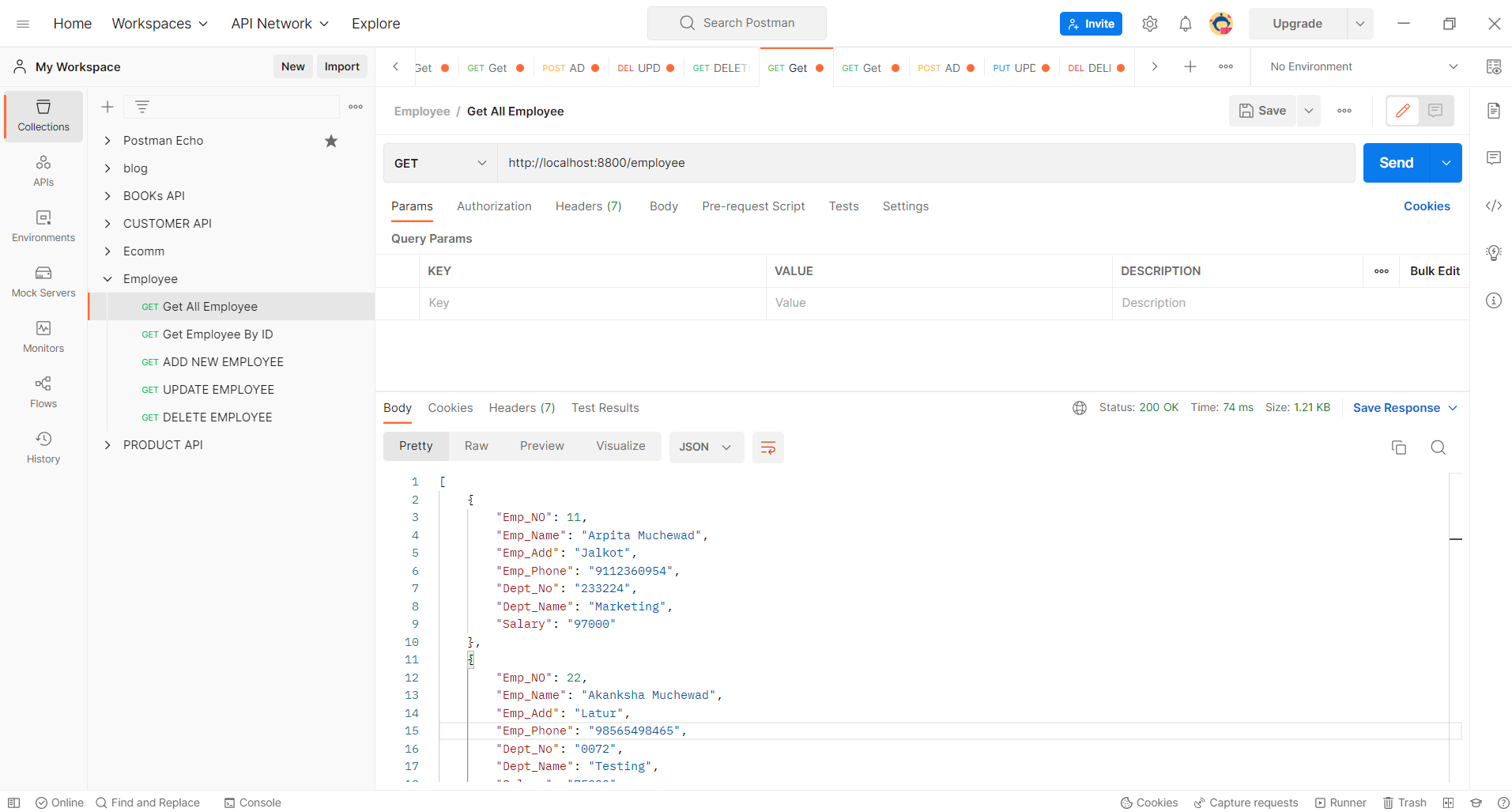Viewport: 1512px width, 812px height.
Task: Open the APIs sidebar panel
Action: [43, 170]
